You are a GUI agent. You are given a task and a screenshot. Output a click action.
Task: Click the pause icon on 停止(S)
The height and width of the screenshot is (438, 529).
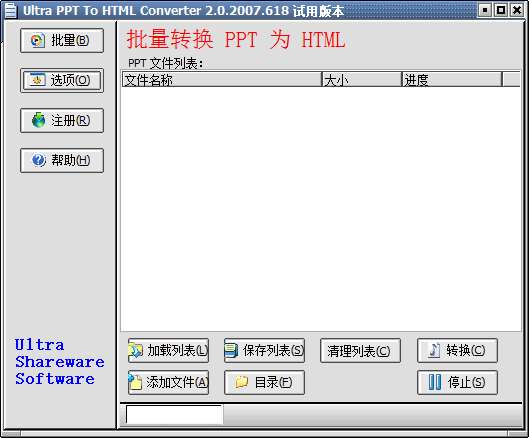click(x=435, y=382)
